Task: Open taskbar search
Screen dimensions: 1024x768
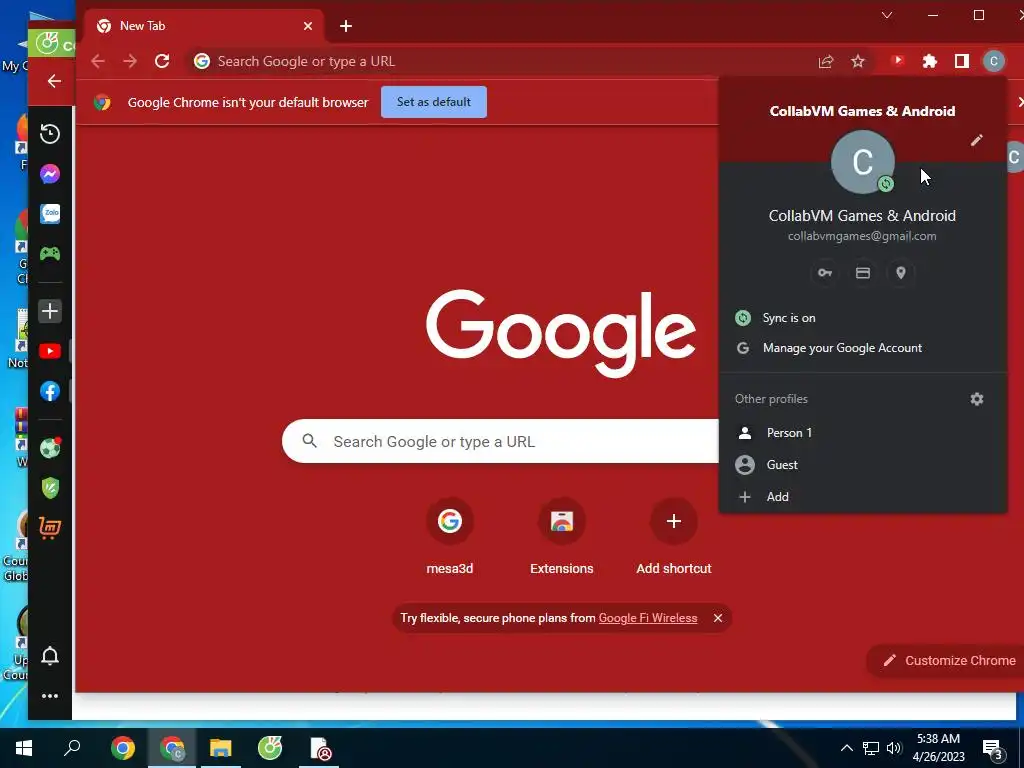Action: click(x=72, y=748)
